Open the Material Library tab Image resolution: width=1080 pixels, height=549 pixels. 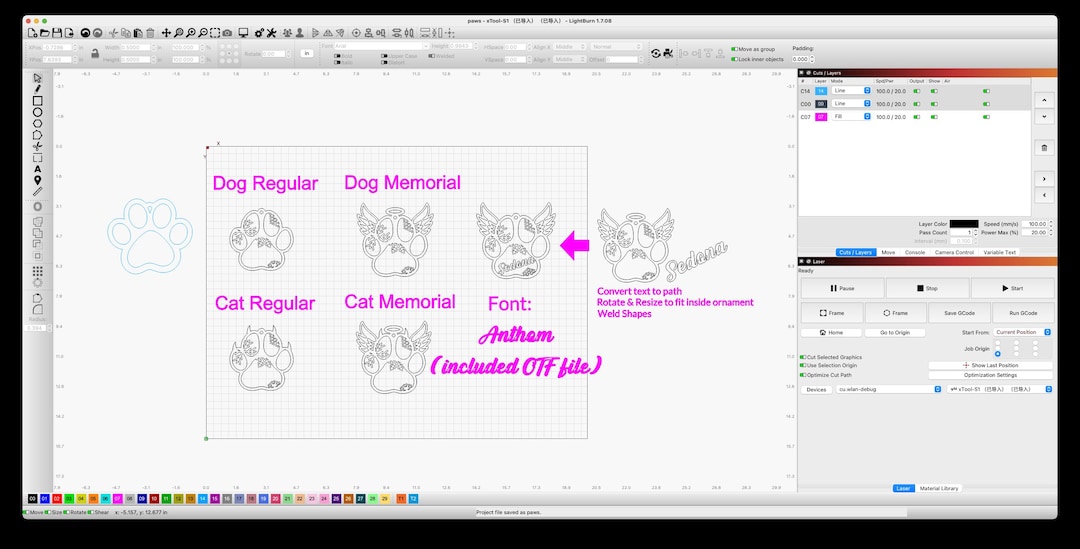[x=939, y=488]
